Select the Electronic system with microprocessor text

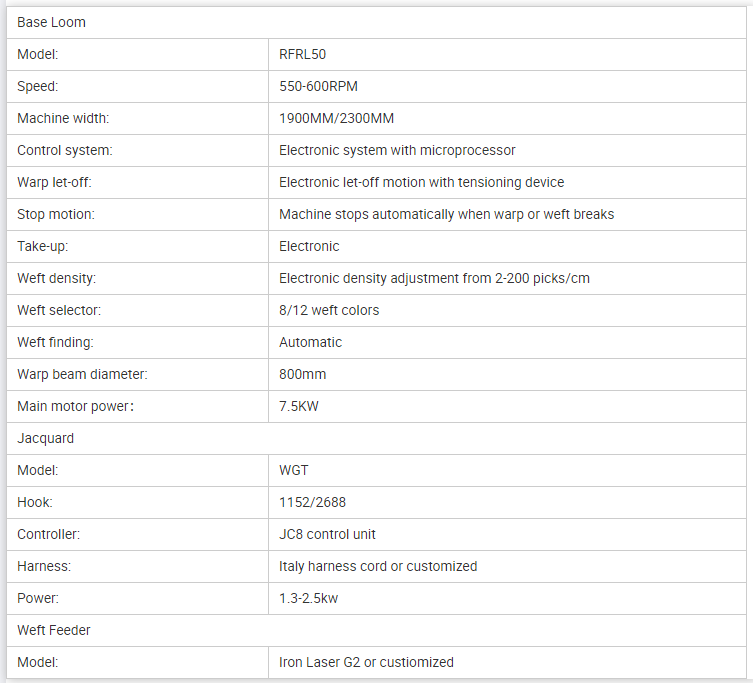pyautogui.click(x=397, y=150)
